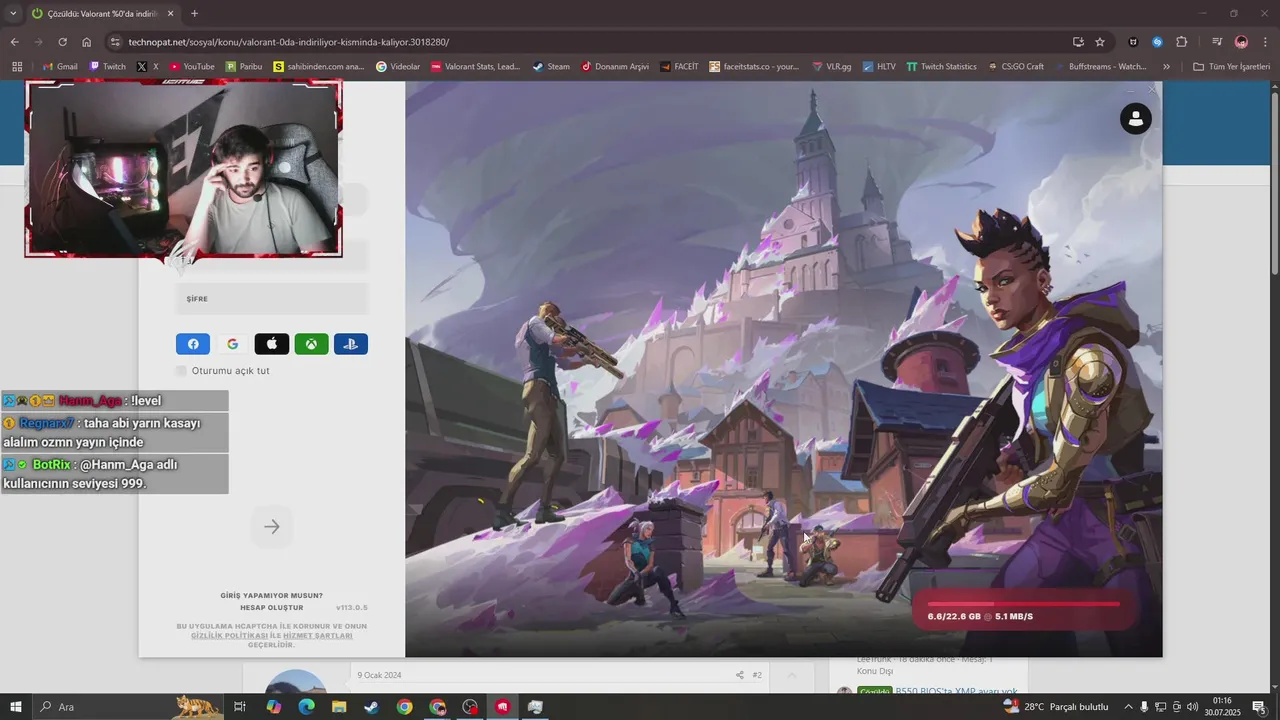The height and width of the screenshot is (720, 1280).
Task: Open Task View on the taskbar
Action: coord(240,707)
